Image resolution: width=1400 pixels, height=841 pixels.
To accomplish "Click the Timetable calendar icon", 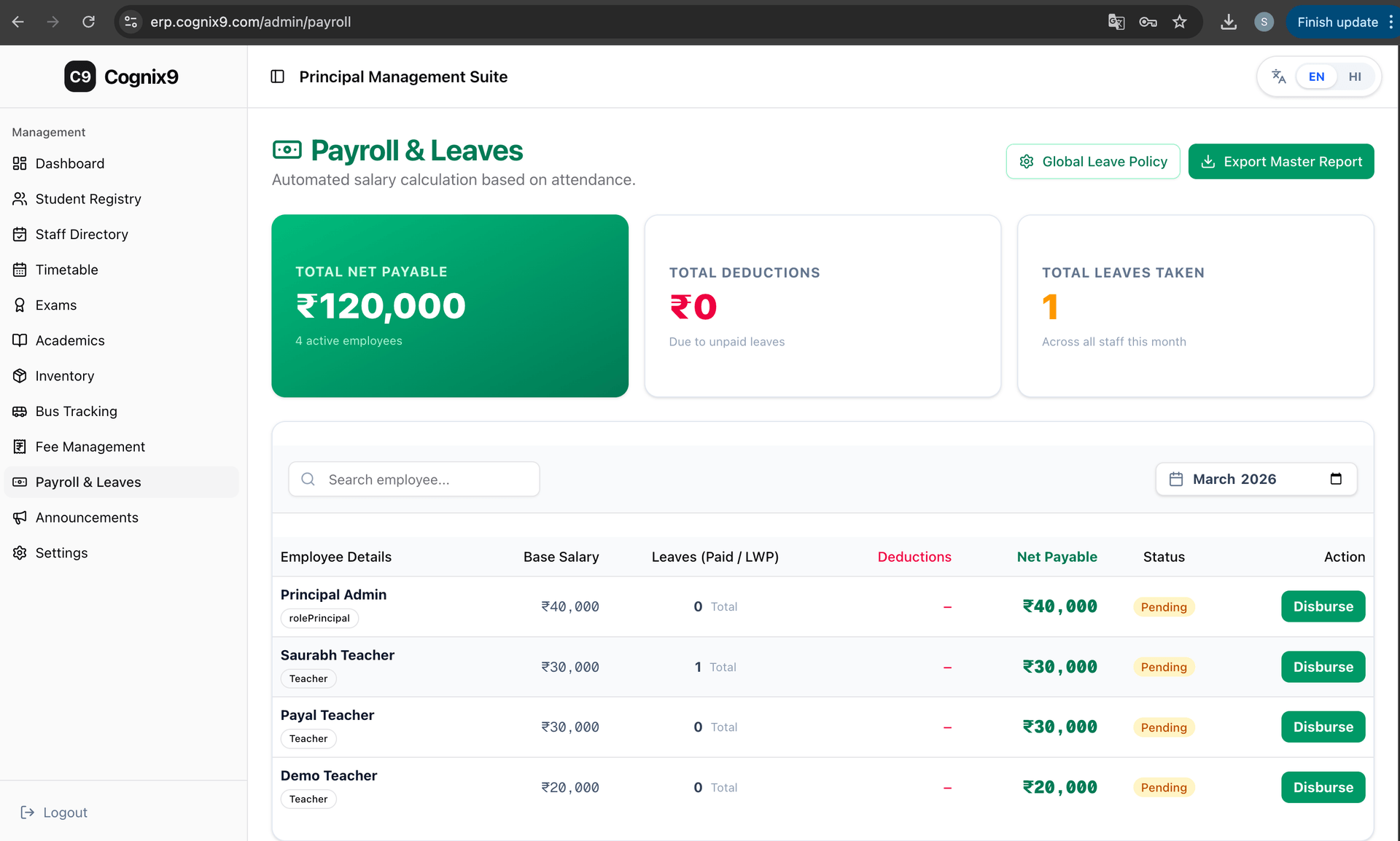I will [20, 269].
